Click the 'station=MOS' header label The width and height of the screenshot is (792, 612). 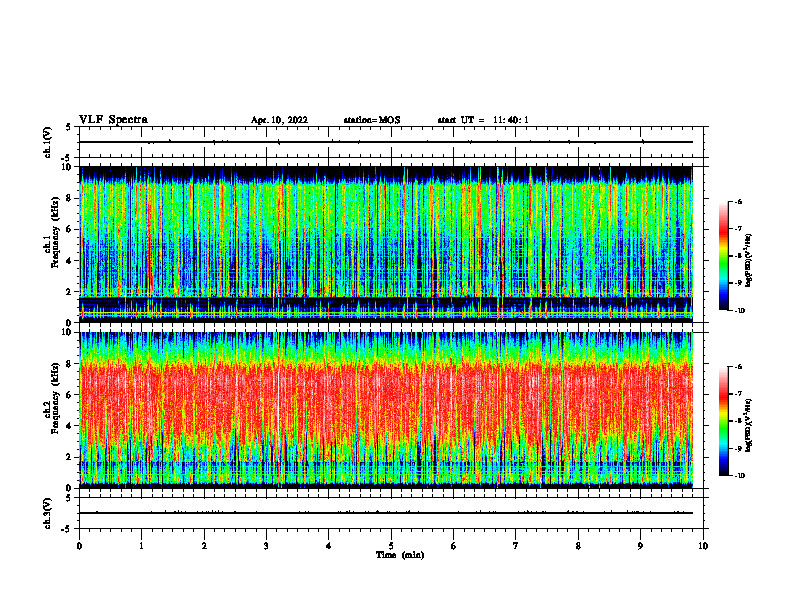click(x=372, y=120)
